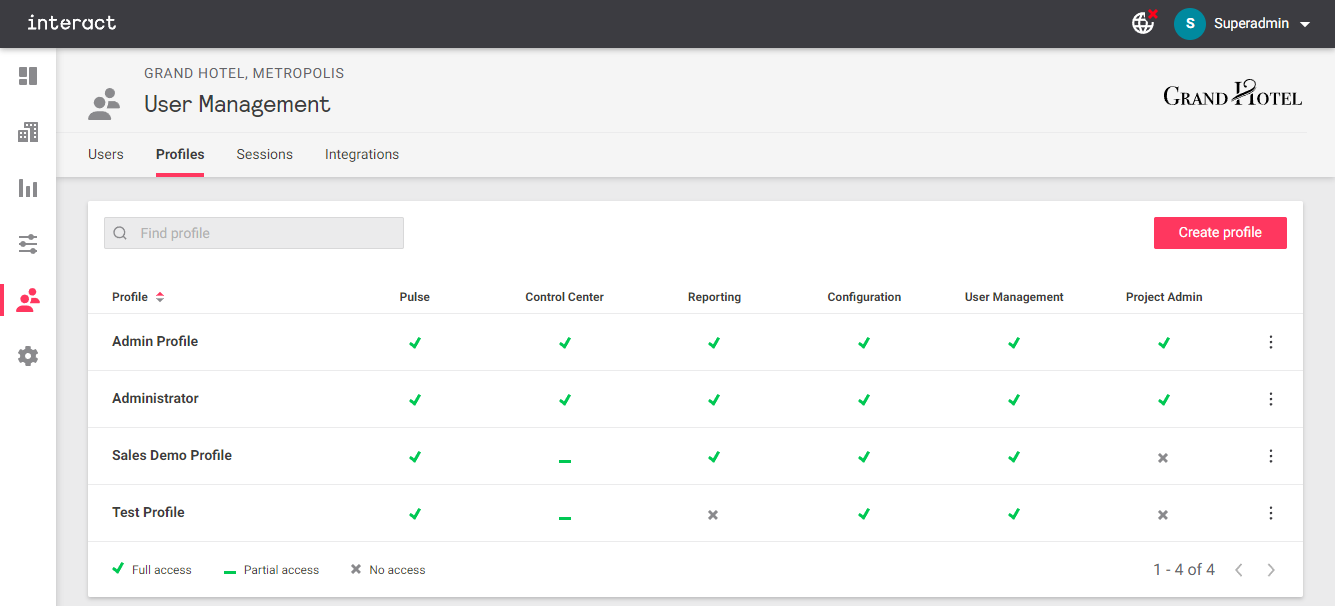Open the Sales Demo Profile name

click(x=172, y=455)
